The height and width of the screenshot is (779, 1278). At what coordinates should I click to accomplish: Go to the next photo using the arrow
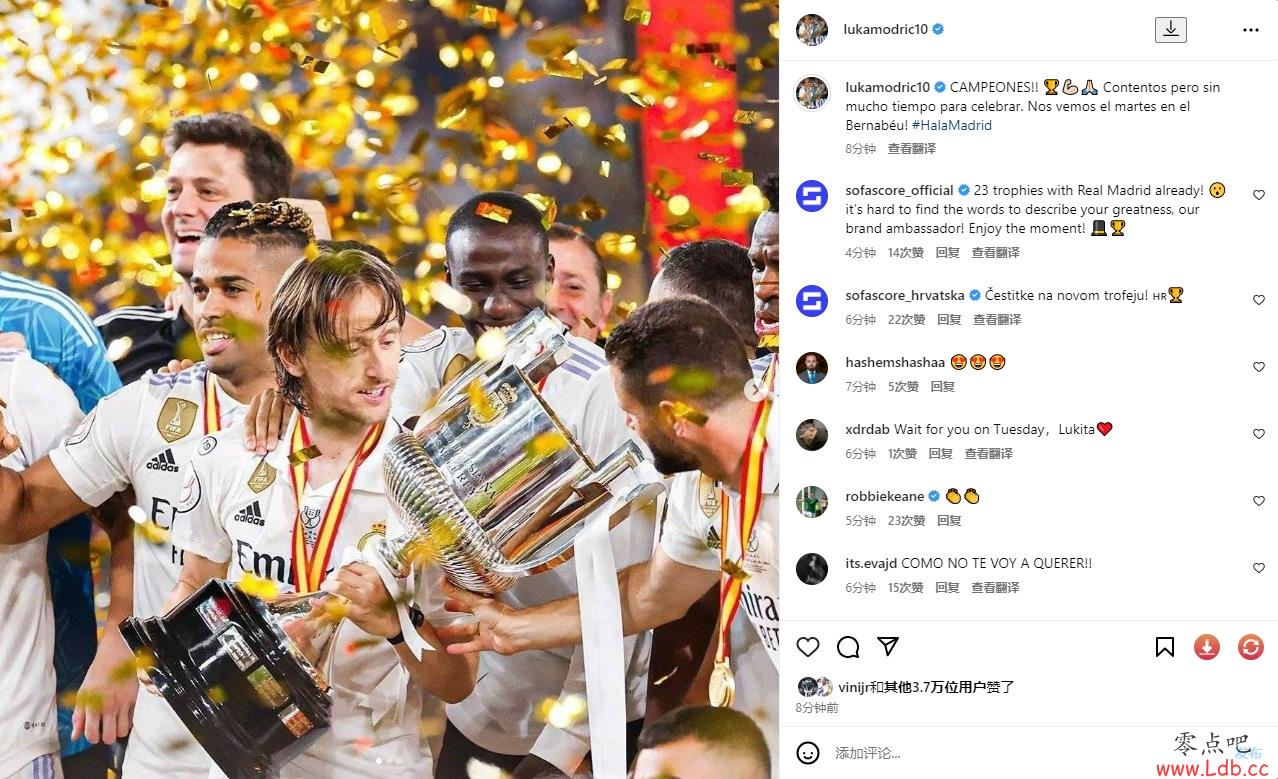coord(757,390)
